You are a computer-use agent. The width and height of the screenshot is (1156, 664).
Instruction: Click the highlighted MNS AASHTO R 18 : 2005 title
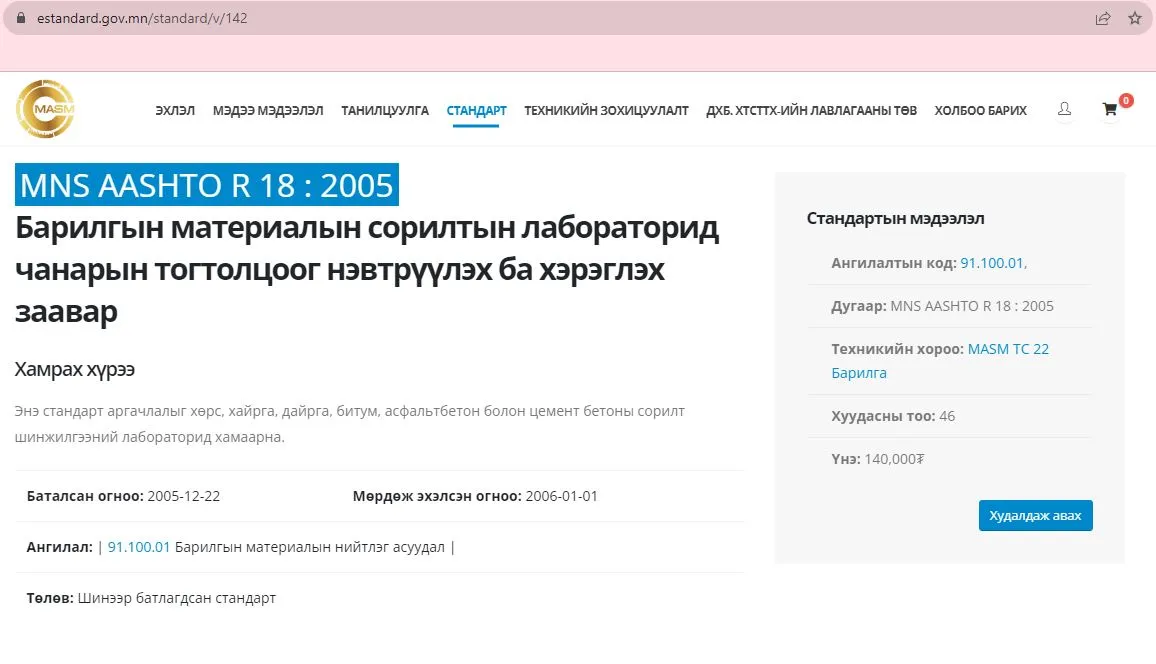(x=206, y=185)
